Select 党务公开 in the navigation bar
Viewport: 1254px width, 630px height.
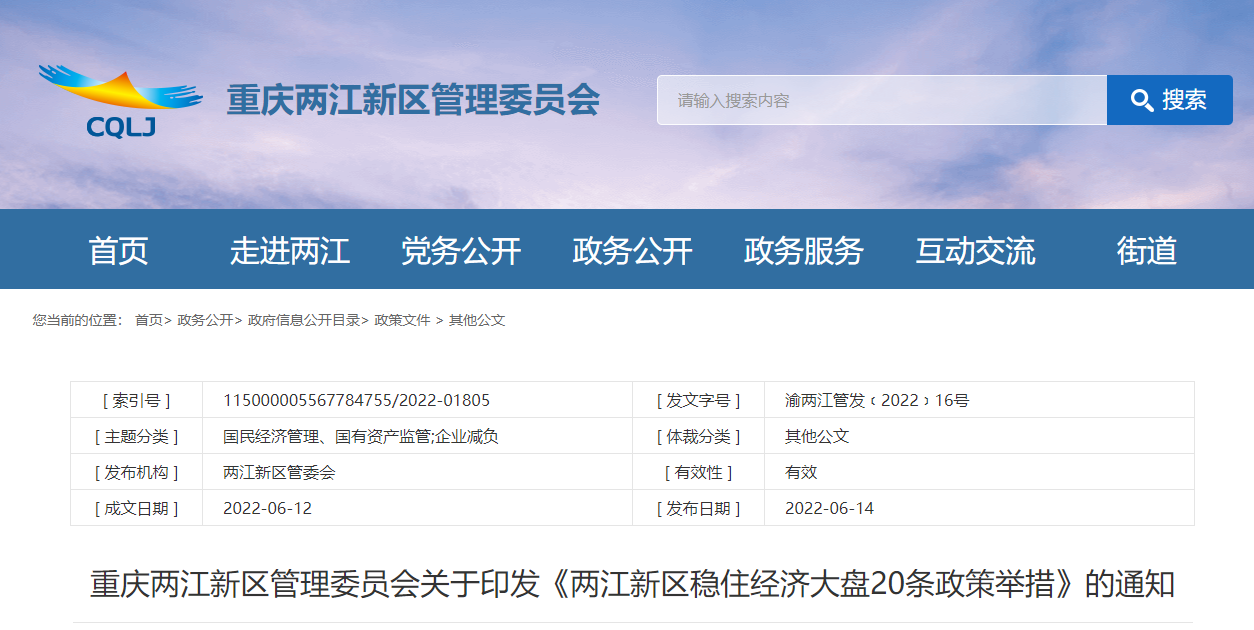pyautogui.click(x=461, y=250)
